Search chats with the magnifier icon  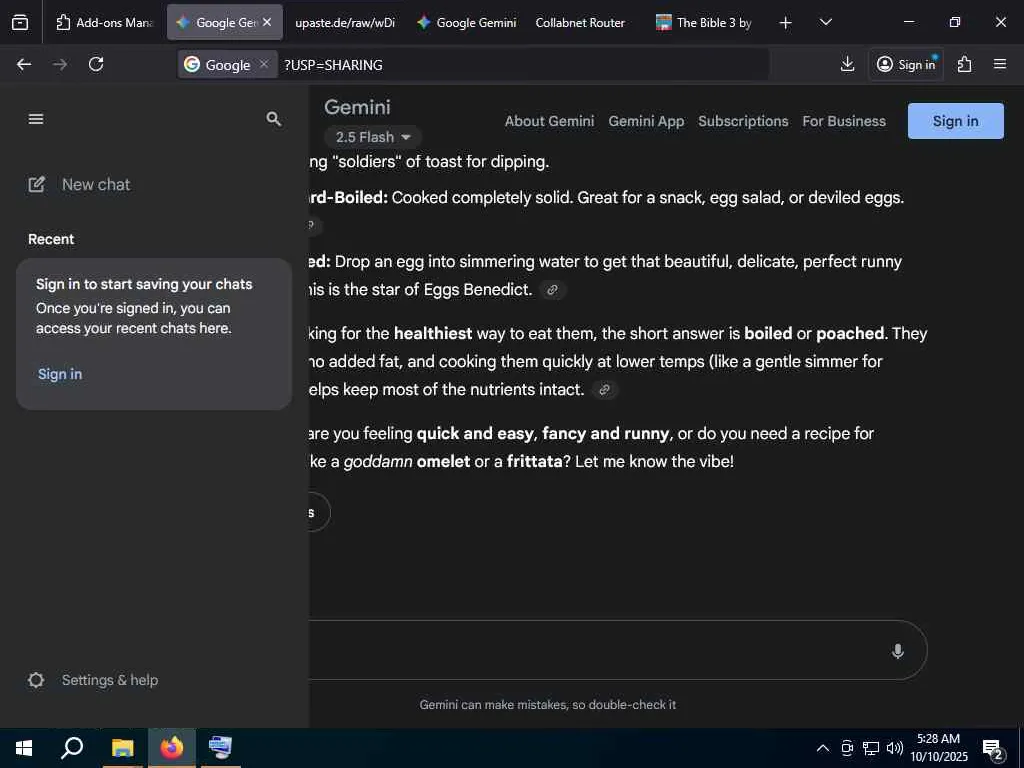pyautogui.click(x=274, y=119)
